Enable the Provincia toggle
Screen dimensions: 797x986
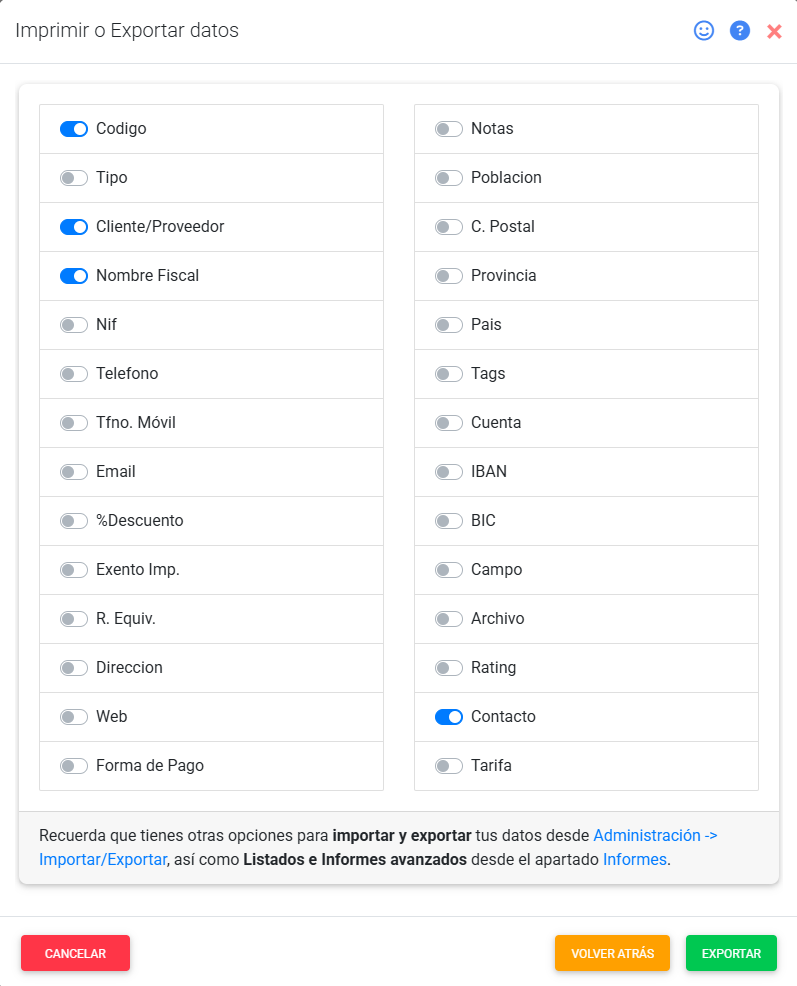pyautogui.click(x=449, y=276)
